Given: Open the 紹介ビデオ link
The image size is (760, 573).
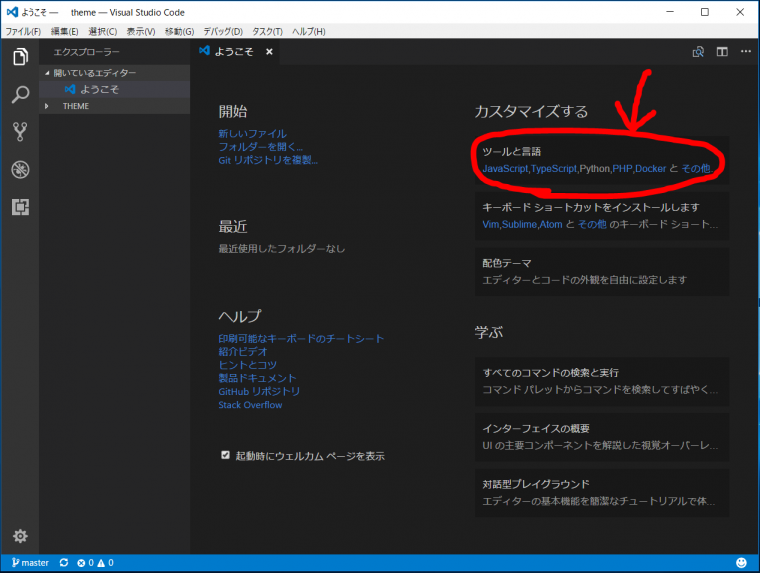Looking at the screenshot, I should [243, 351].
